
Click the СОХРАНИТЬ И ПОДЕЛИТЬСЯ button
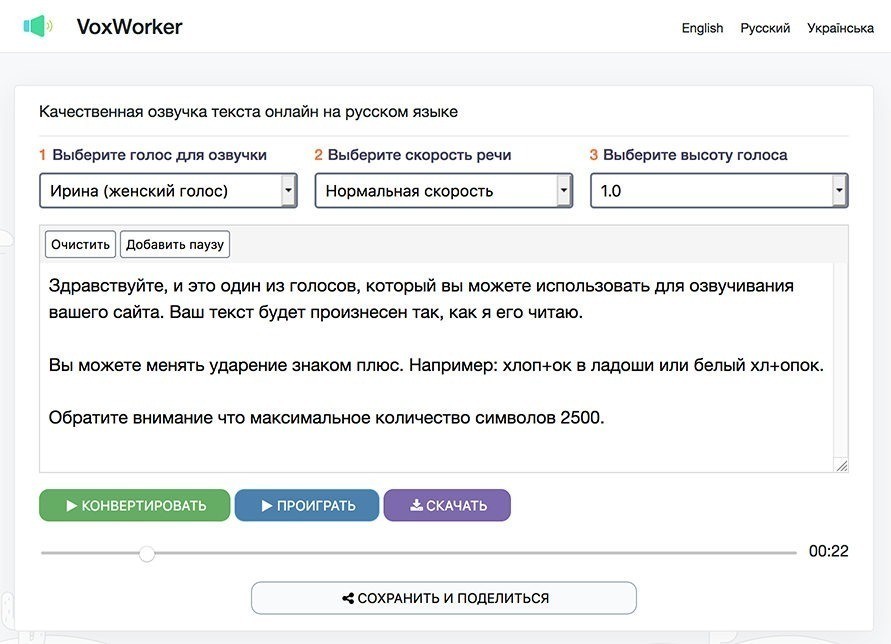pyautogui.click(x=444, y=598)
